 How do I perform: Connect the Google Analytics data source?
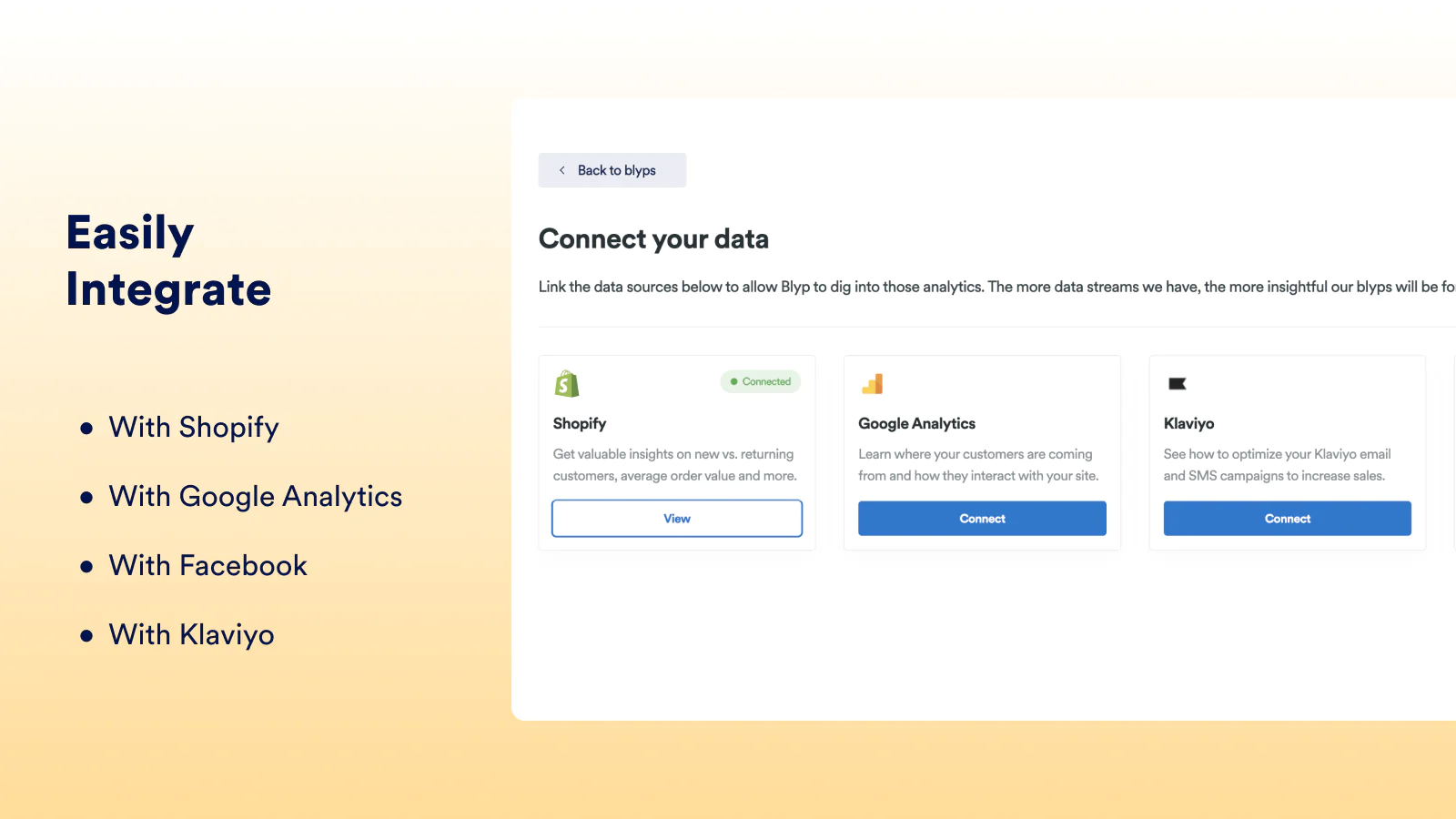pos(982,519)
